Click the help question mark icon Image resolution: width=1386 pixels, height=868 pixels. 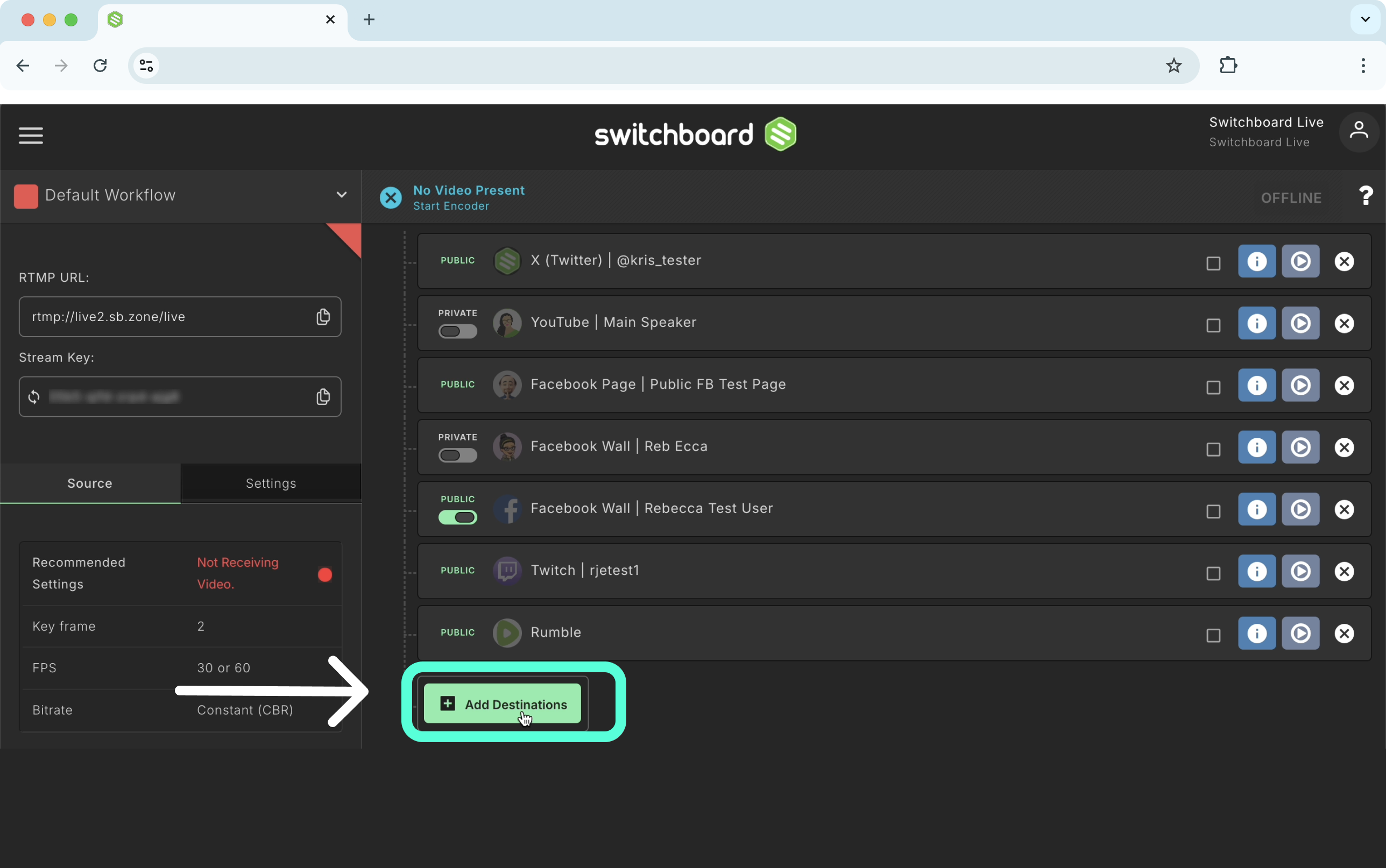point(1366,196)
